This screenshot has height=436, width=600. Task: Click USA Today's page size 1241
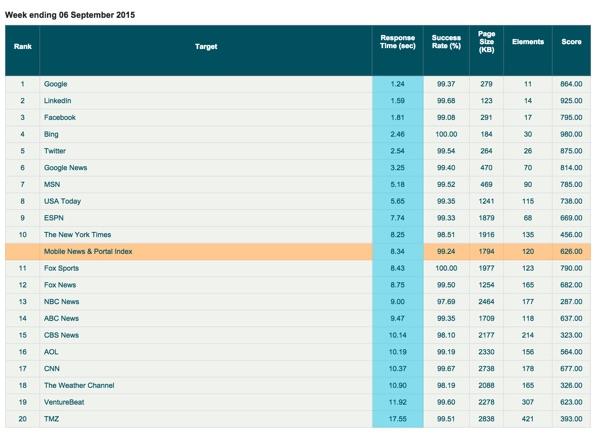click(x=486, y=201)
